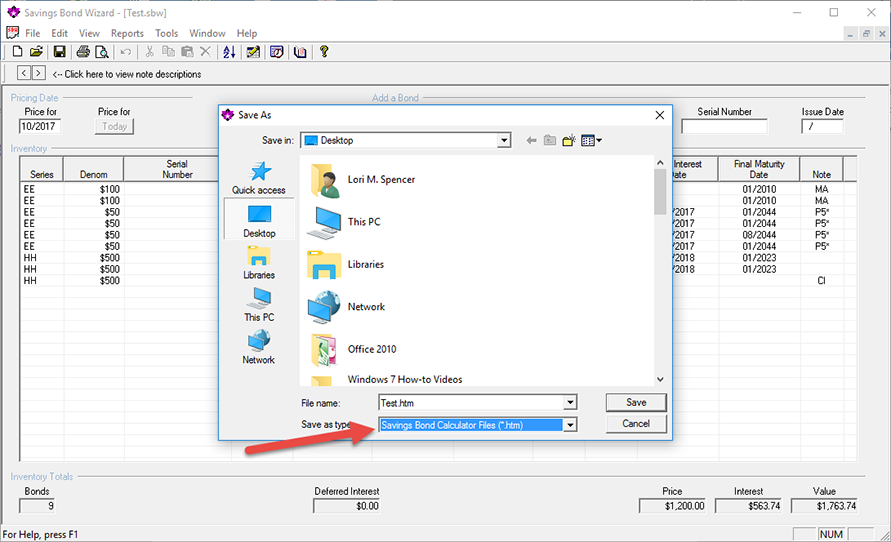The height and width of the screenshot is (542, 891).
Task: Click the Denom column header
Action: [x=93, y=169]
